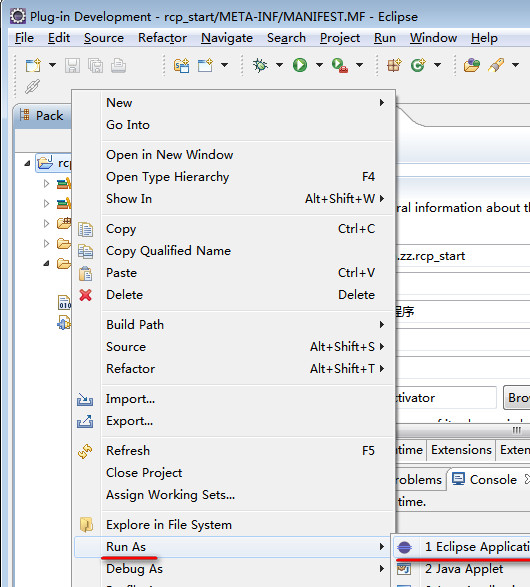Click the Search flashlight icon

tap(496, 65)
